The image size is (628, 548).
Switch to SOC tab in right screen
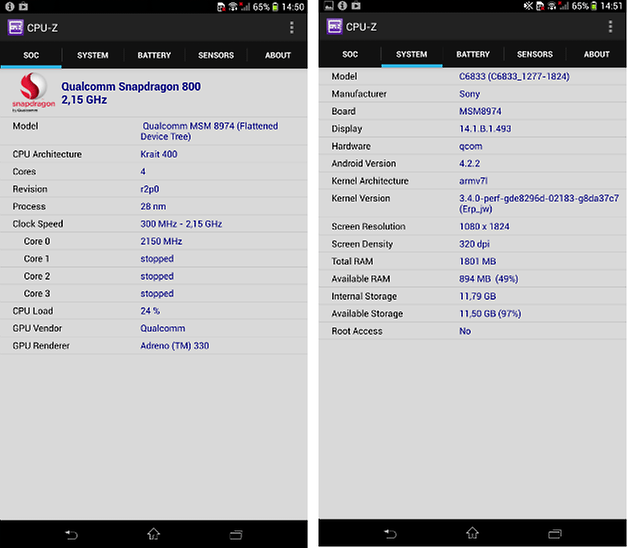350,54
